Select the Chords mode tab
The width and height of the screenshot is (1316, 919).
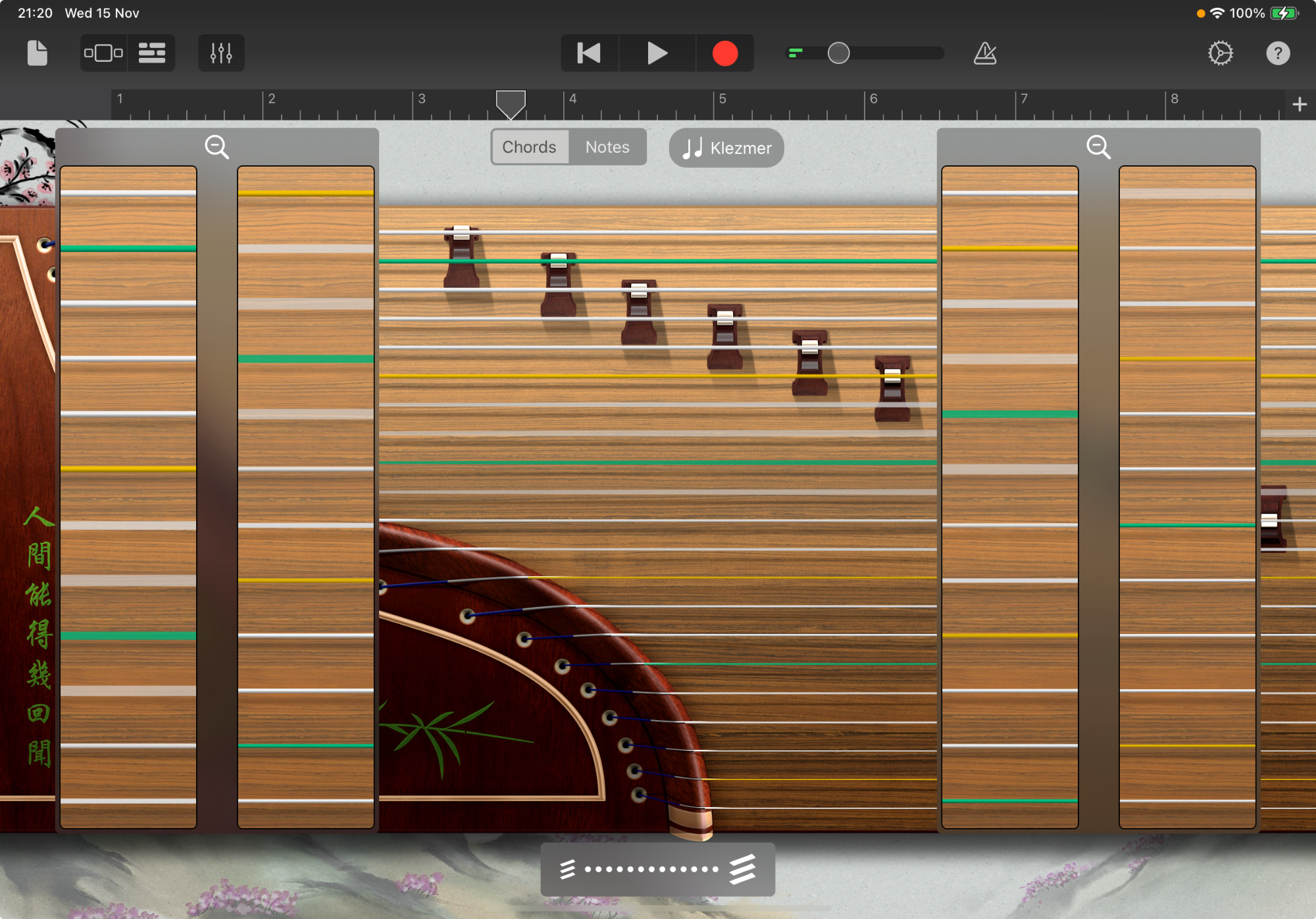(x=530, y=147)
